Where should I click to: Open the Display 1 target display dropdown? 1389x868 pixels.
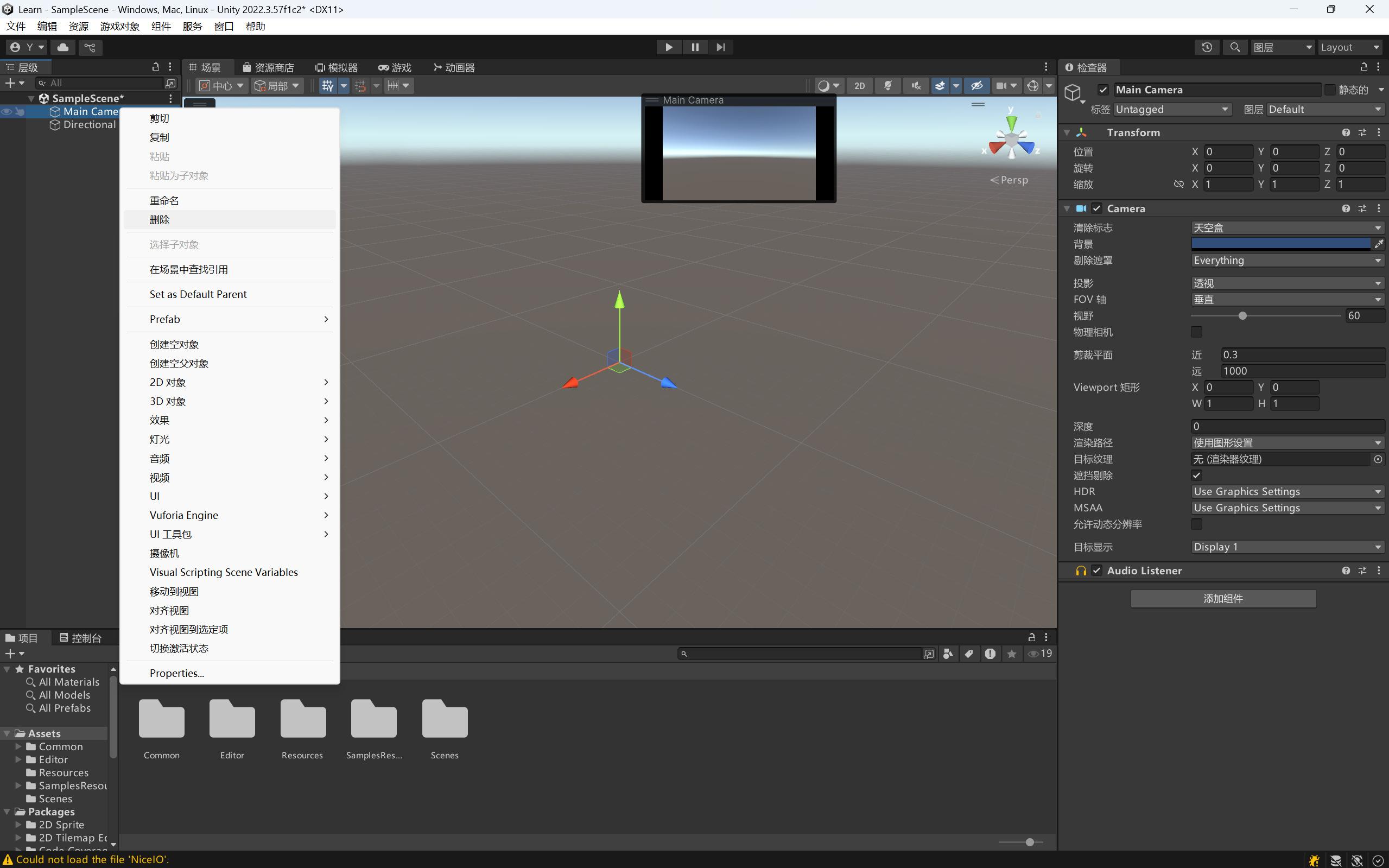(1287, 547)
